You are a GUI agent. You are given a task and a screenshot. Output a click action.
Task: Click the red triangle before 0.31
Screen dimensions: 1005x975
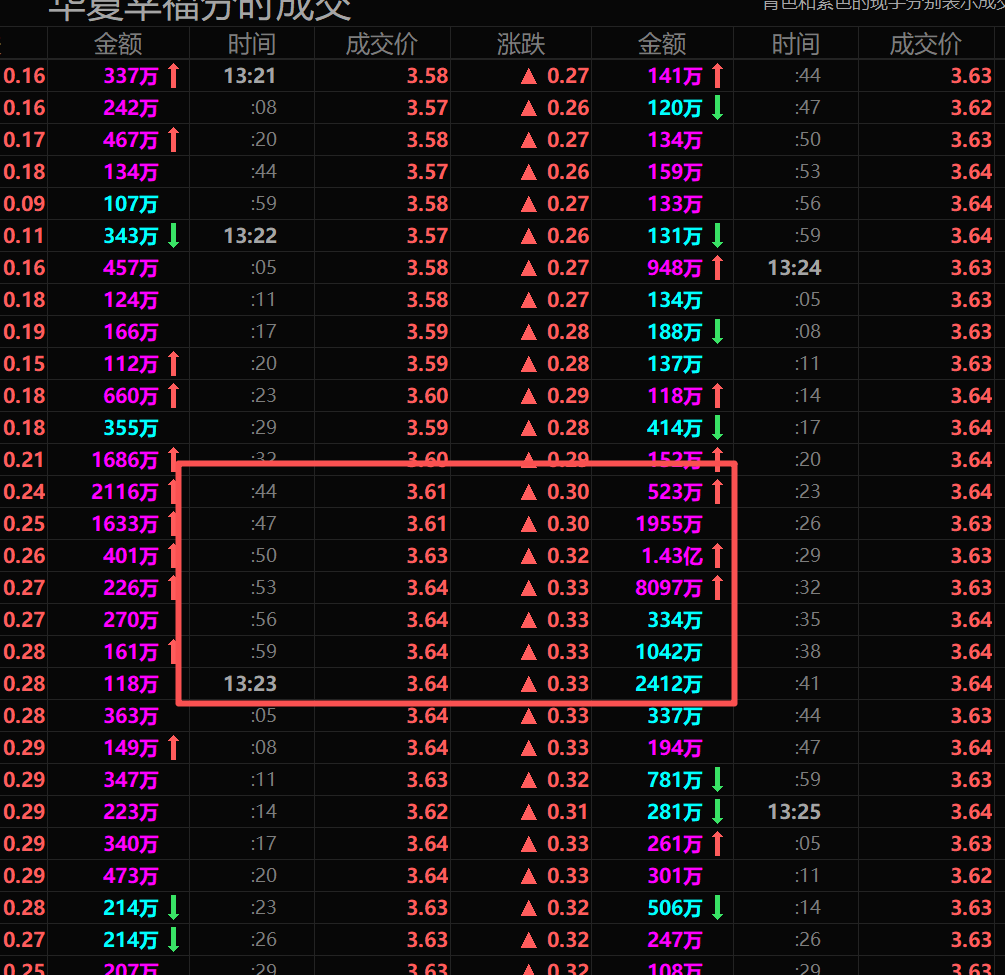coord(529,812)
